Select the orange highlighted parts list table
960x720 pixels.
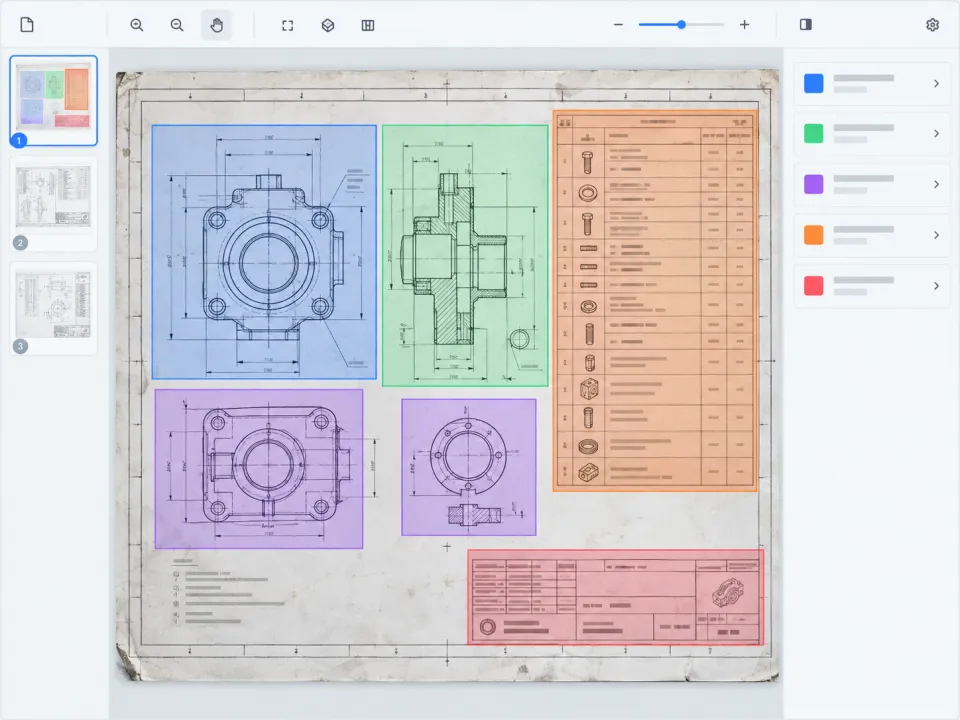[x=655, y=301]
